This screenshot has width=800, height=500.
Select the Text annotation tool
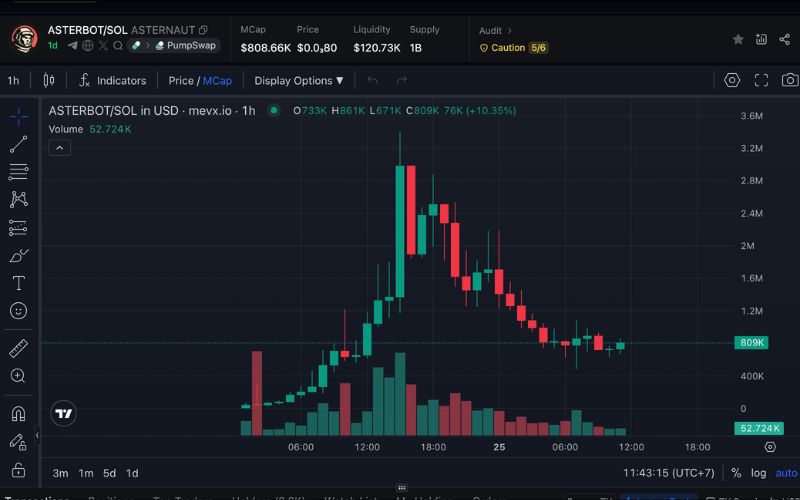(x=18, y=283)
